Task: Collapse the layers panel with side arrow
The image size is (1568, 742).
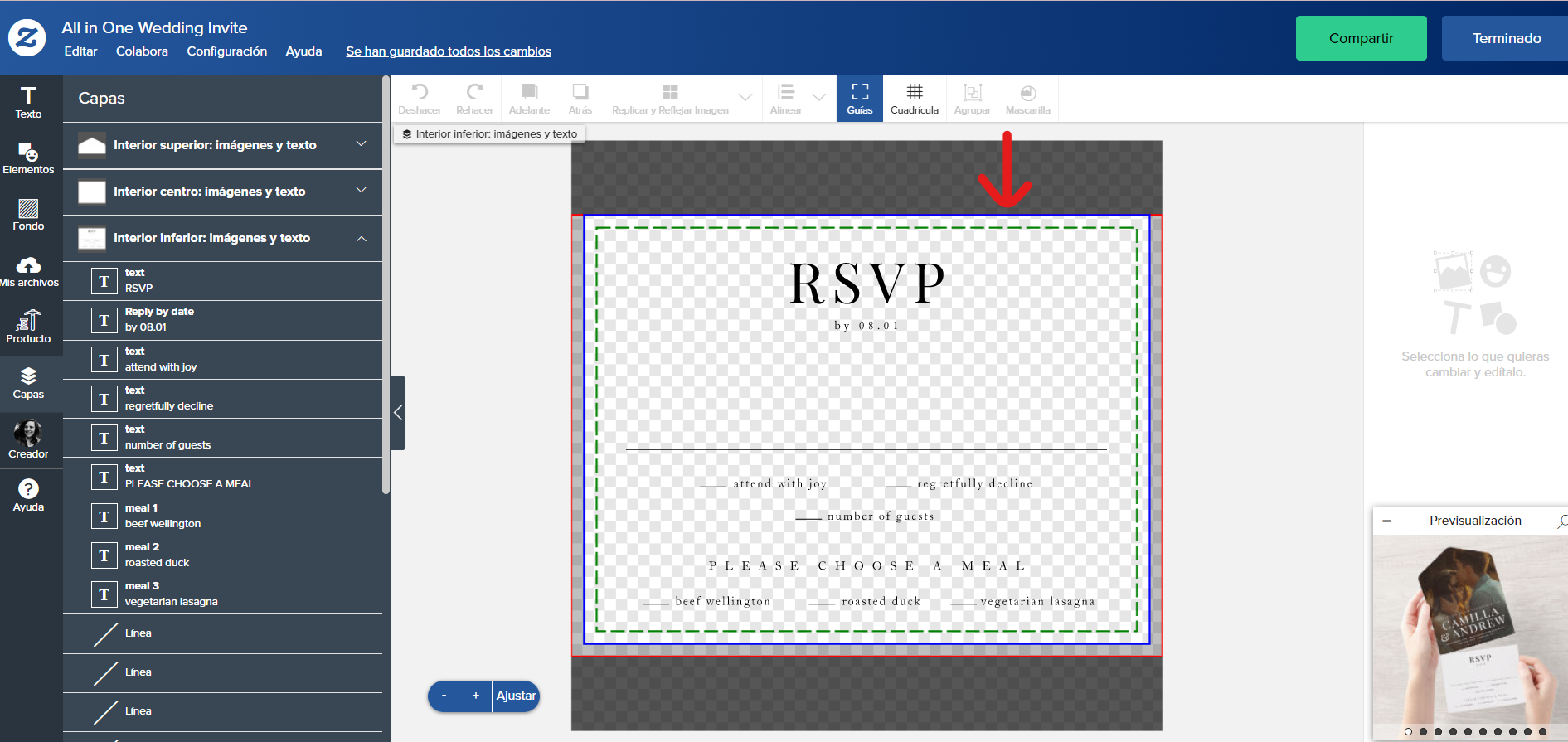Action: [x=398, y=412]
